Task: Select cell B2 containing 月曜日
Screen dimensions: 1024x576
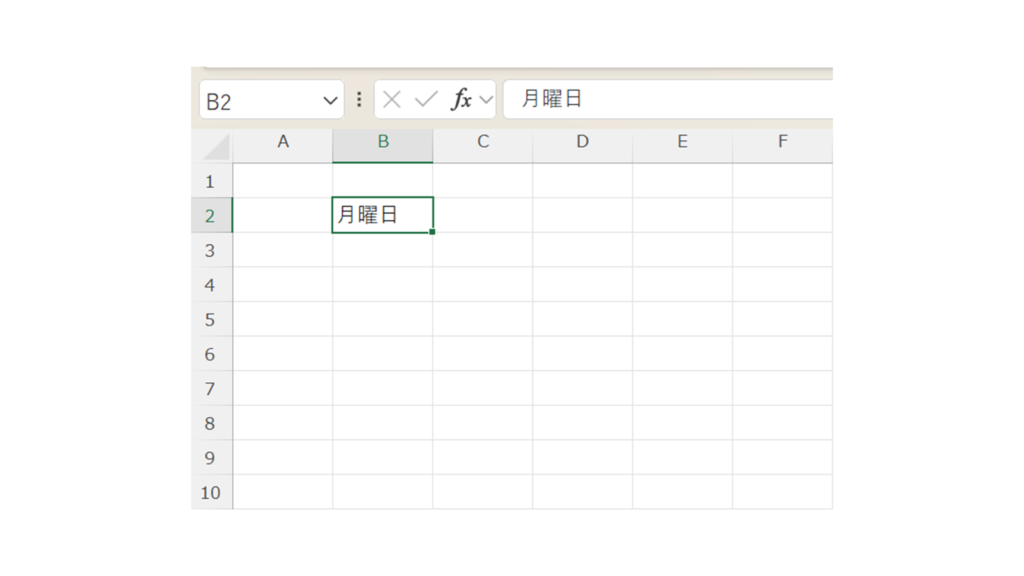Action: (x=383, y=215)
